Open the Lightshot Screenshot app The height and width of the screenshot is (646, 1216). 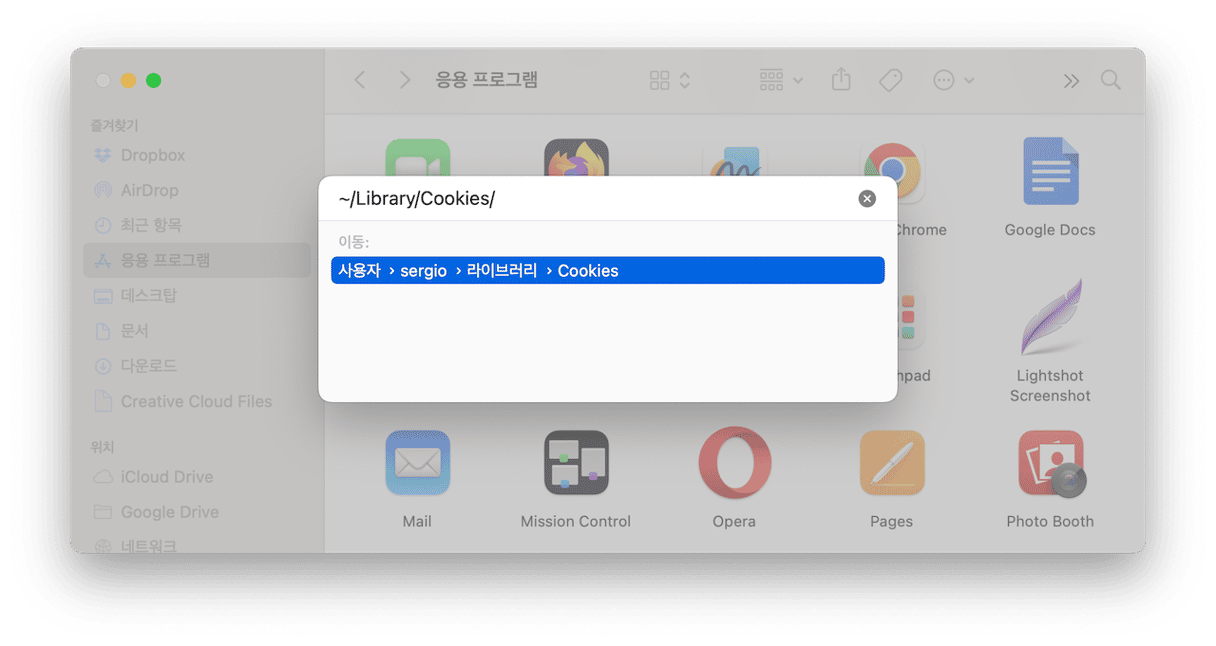pyautogui.click(x=1050, y=318)
